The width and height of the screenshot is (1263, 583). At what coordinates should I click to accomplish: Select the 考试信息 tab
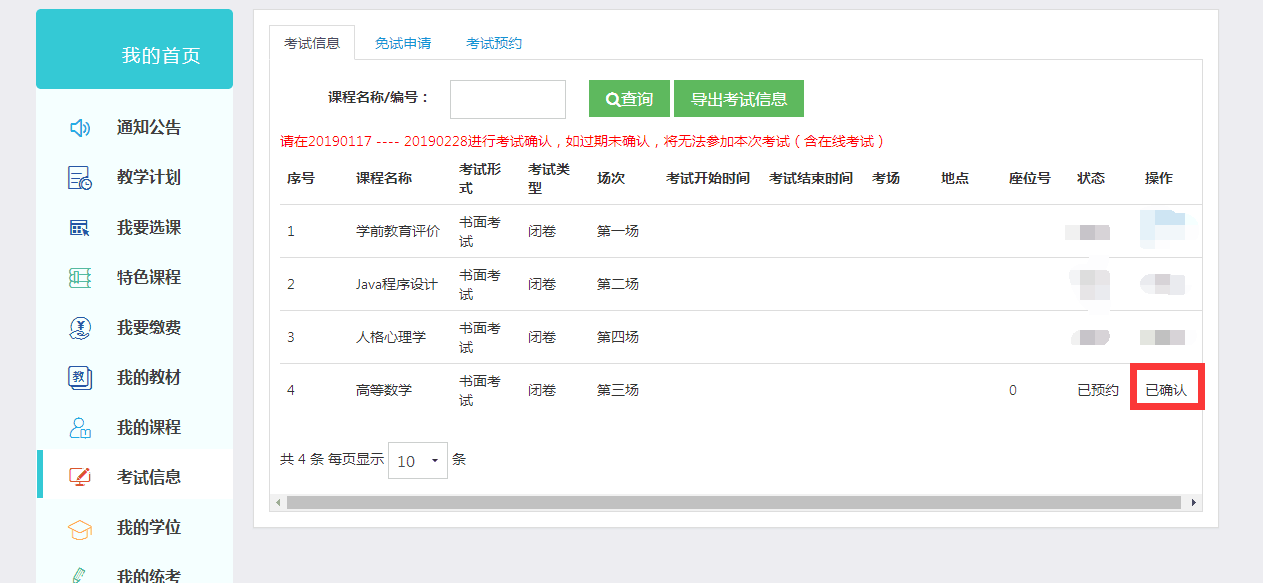coord(314,43)
